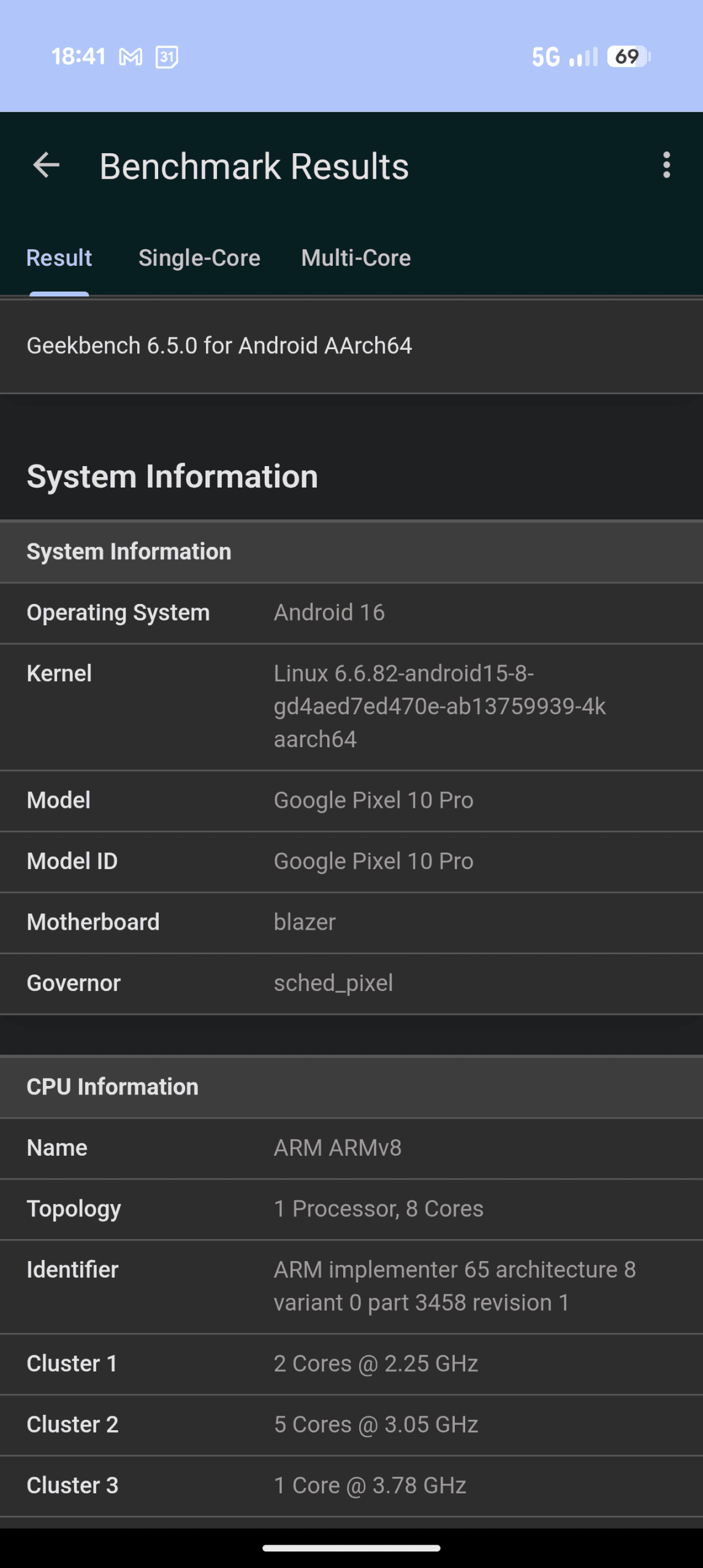Screen dimensions: 703x1568
Task: Tap the battery indicator showing 69
Action: point(628,57)
